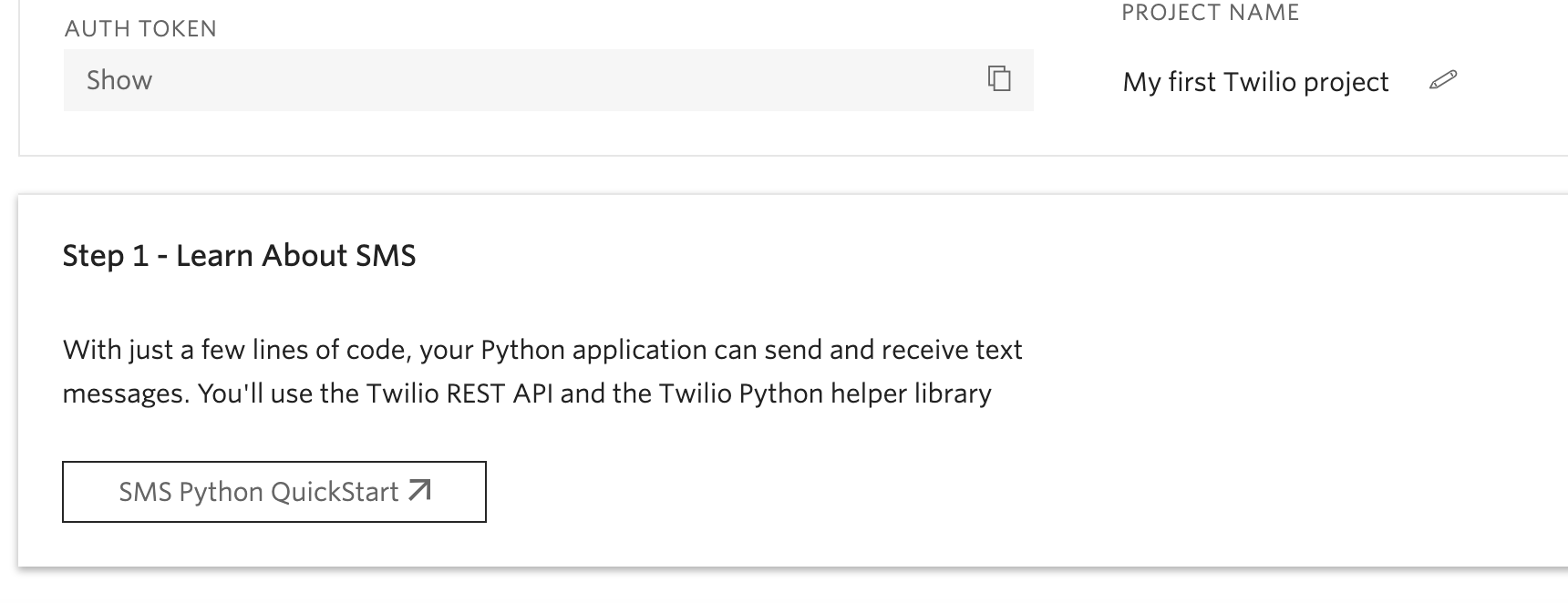Click the AUTH TOKEN label
The width and height of the screenshot is (1568, 603).
tap(140, 28)
